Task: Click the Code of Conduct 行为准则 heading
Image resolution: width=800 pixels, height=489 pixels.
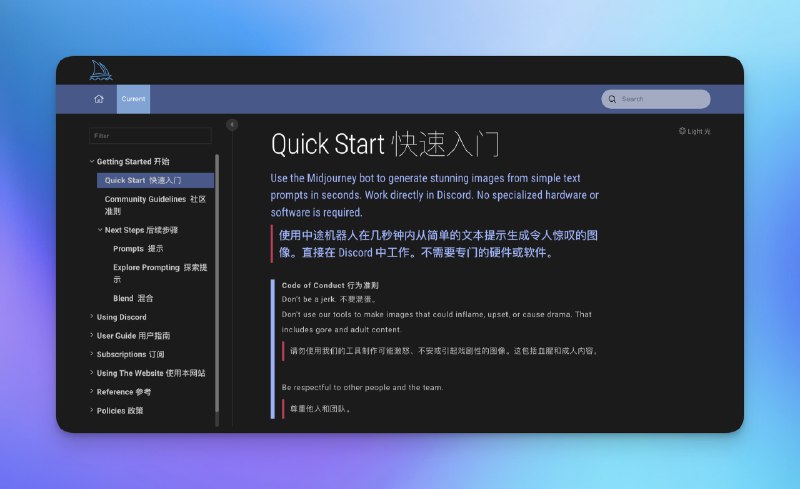Action: tap(330, 285)
